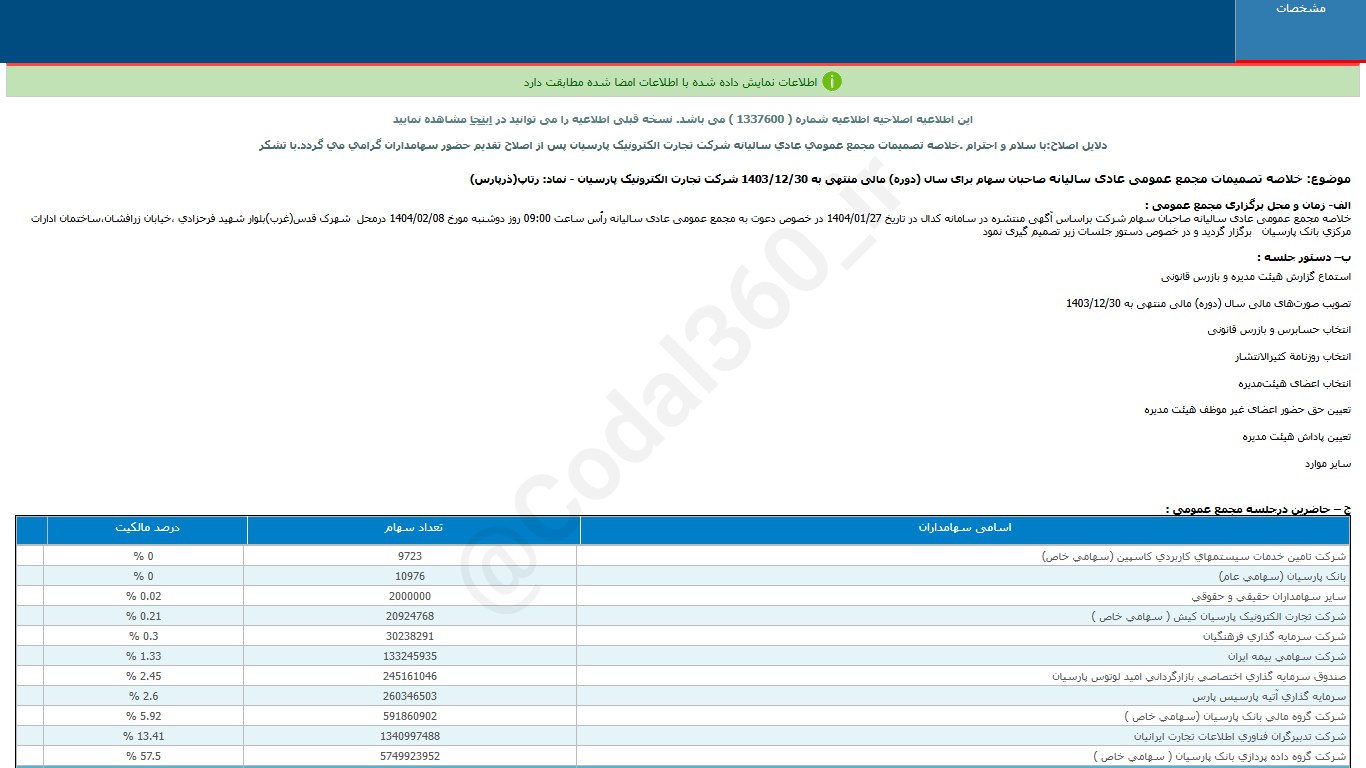Click the درصد مالکیت column header
Viewport: 1366px width, 768px height.
(146, 528)
